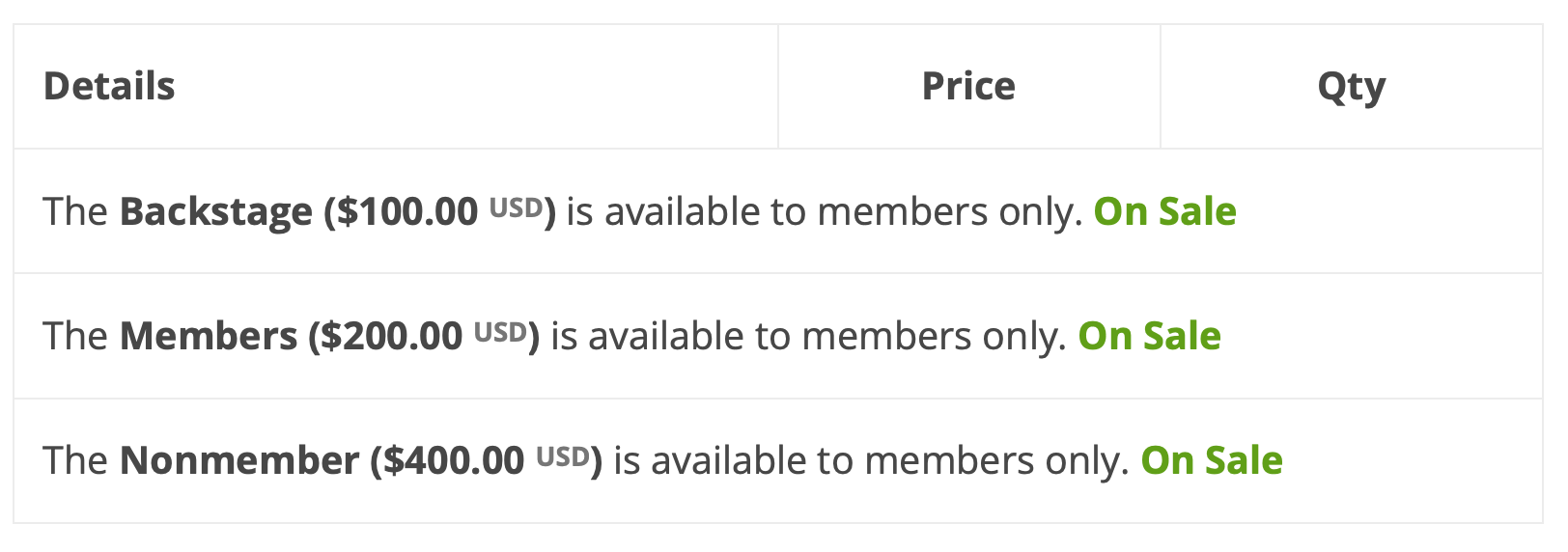Click the Nonmember ticket name

239,460
